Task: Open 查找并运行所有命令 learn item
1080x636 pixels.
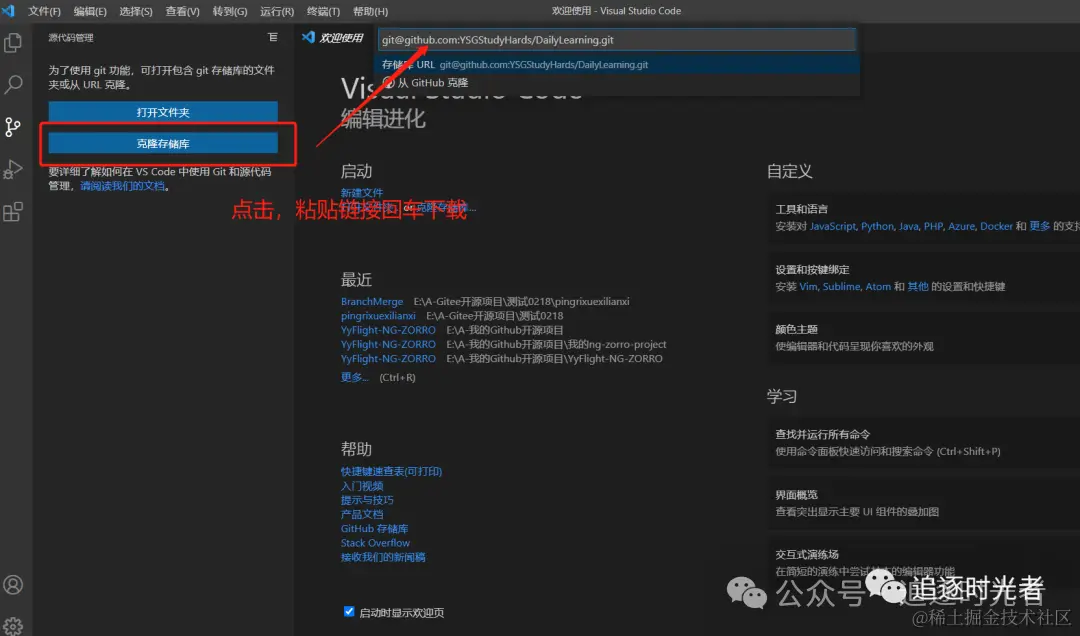Action: [x=924, y=442]
